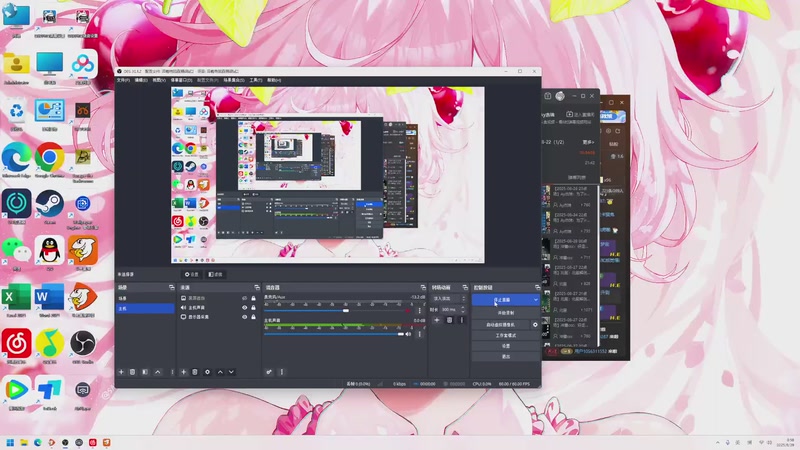Image resolution: width=800 pixels, height=450 pixels.
Task: Toggle visibility eye of 显示器采集 source
Action: point(244,317)
